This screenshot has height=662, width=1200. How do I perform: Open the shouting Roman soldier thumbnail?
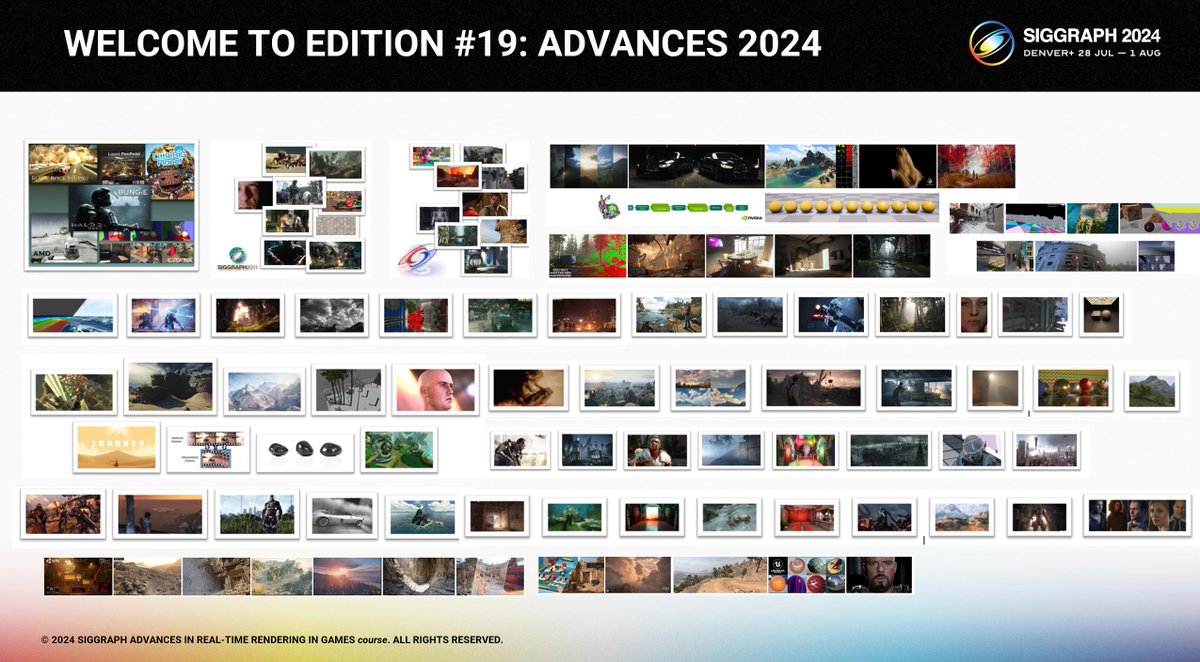657,450
